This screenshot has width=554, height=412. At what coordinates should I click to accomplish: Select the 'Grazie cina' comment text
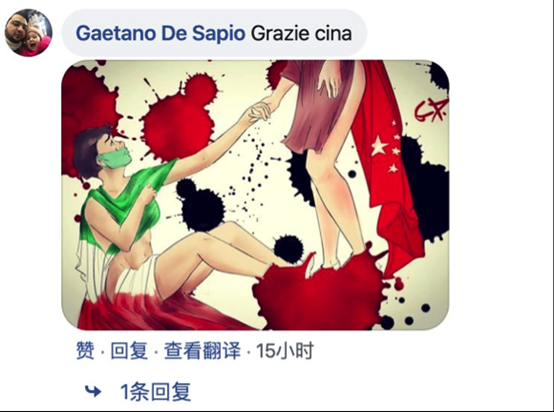point(301,33)
